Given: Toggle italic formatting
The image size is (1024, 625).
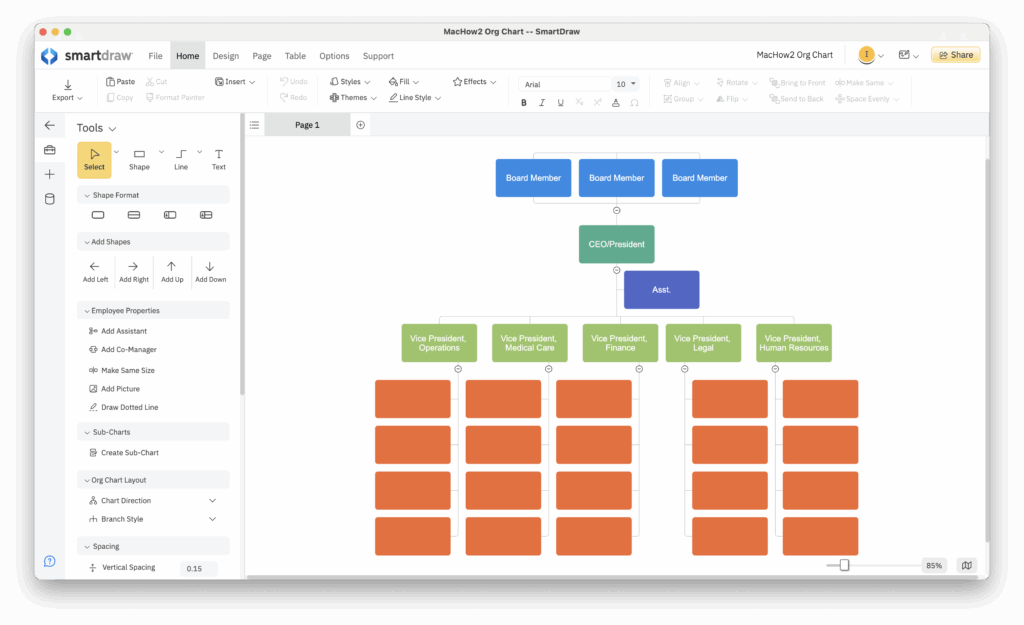Looking at the screenshot, I should (x=542, y=103).
